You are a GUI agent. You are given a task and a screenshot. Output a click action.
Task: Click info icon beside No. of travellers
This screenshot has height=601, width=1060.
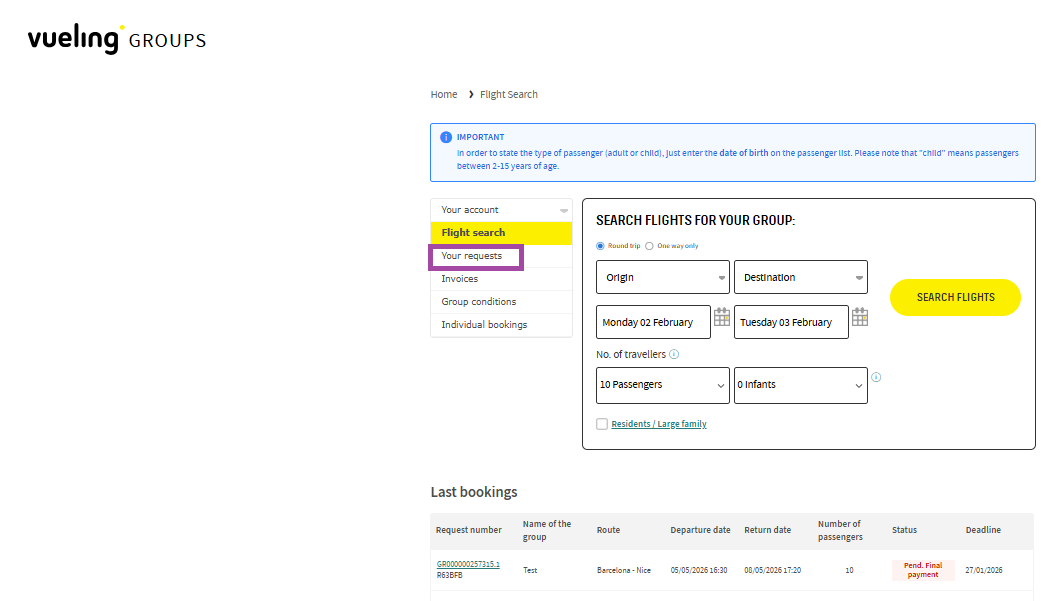pyautogui.click(x=674, y=354)
